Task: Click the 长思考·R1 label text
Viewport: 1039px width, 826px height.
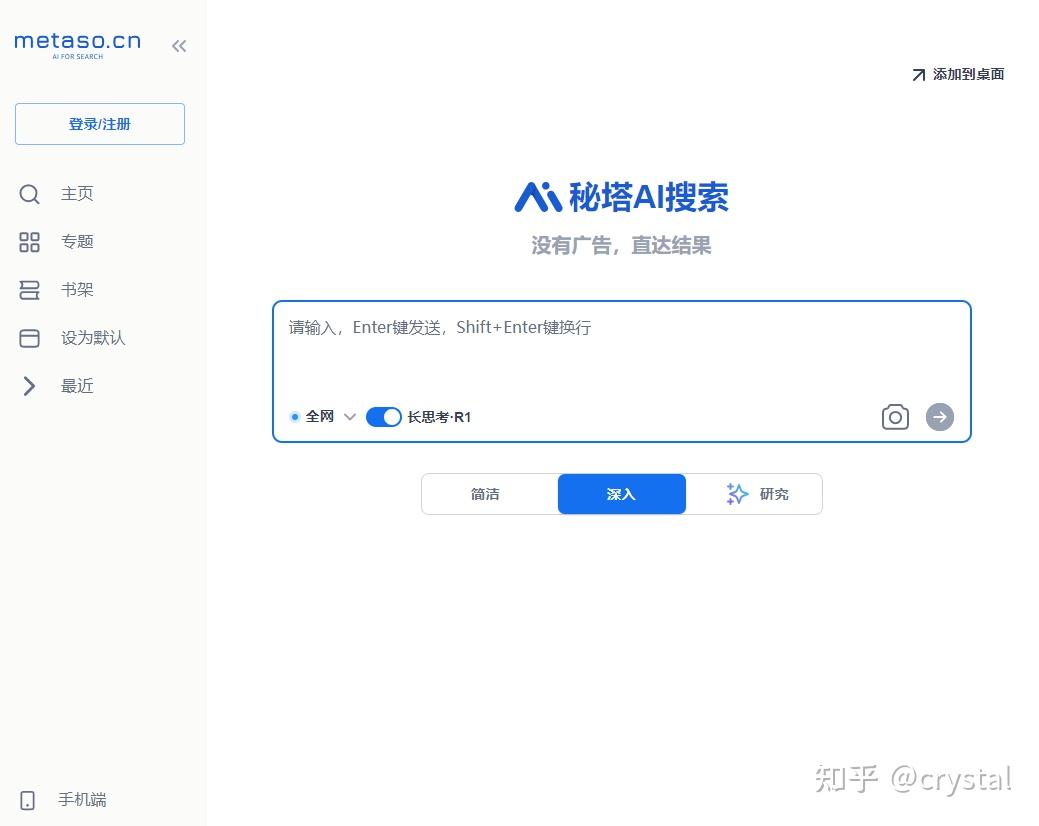Action: [439, 417]
